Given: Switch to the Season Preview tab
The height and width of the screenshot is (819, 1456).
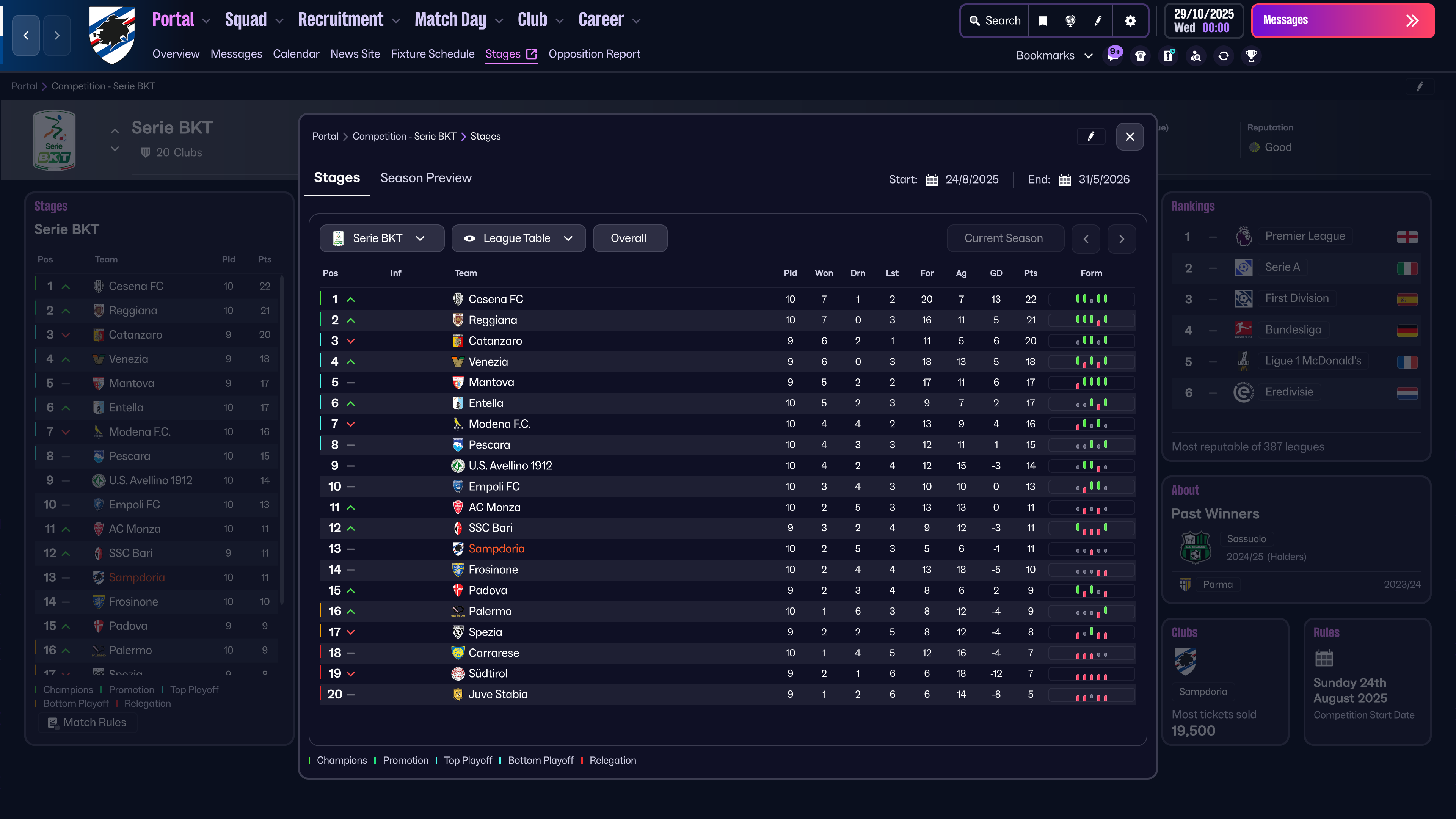Looking at the screenshot, I should tap(426, 177).
